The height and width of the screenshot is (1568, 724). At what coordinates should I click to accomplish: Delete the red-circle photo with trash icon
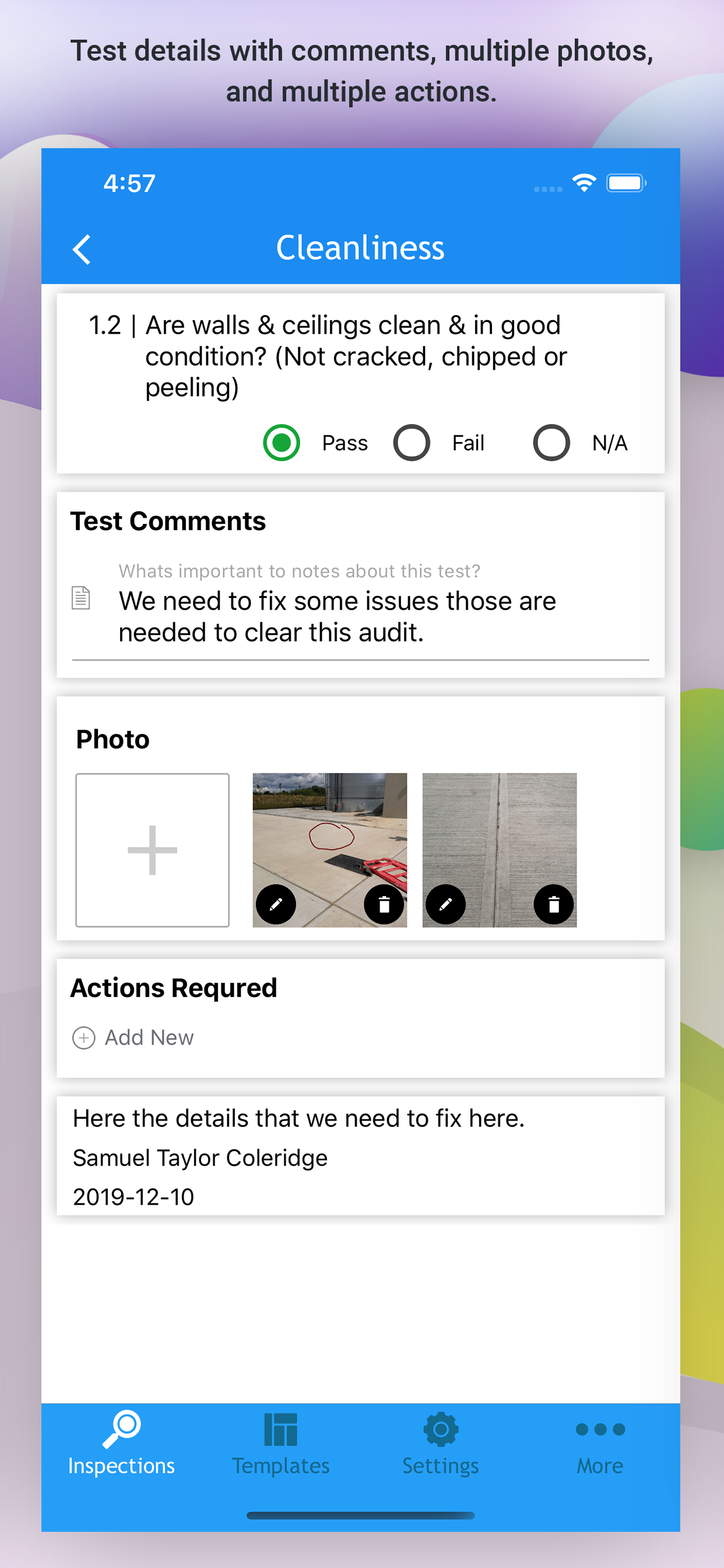point(384,905)
